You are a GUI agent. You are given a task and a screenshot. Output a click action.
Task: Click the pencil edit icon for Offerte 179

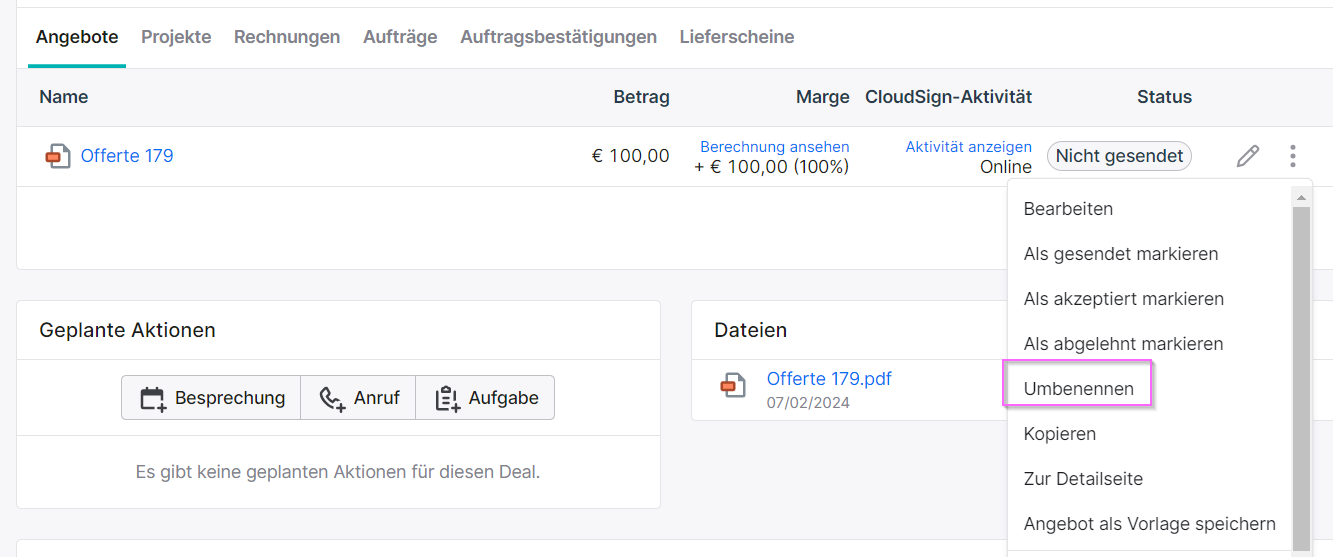click(1247, 156)
